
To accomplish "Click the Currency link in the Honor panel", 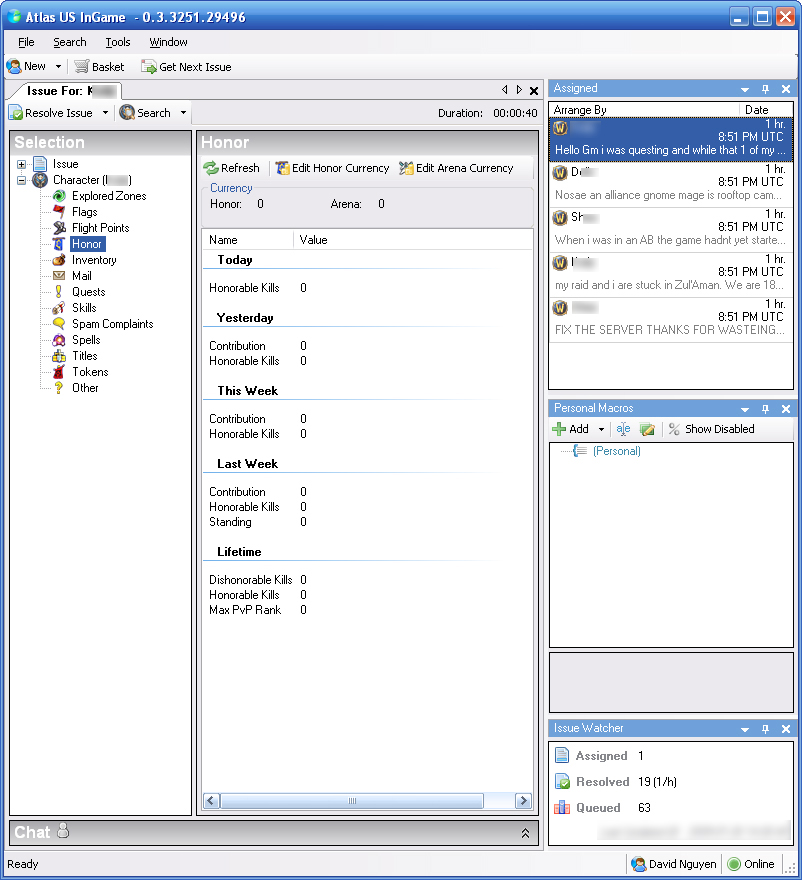I will (x=230, y=188).
